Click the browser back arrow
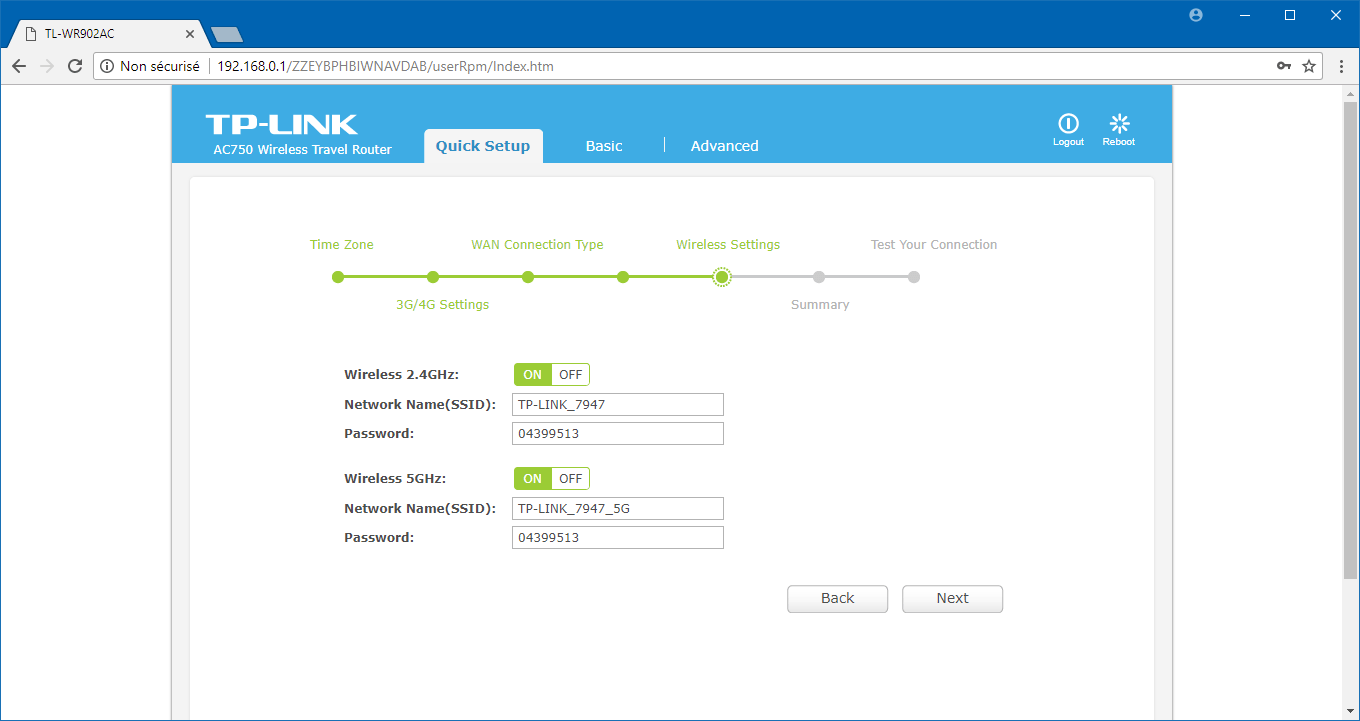This screenshot has width=1360, height=721. pyautogui.click(x=19, y=66)
